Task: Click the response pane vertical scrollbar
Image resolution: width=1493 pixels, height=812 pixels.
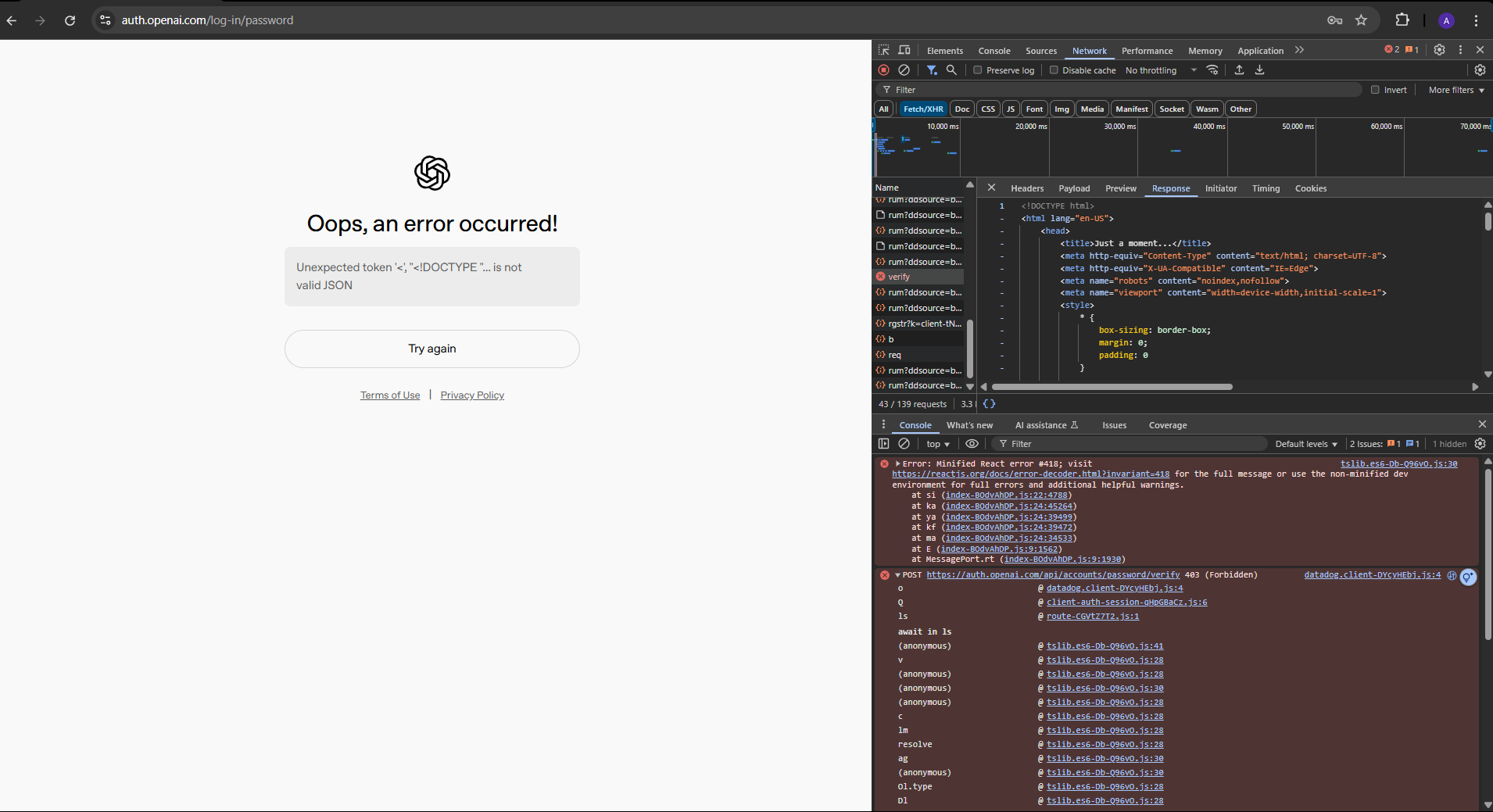Action: tap(1487, 221)
